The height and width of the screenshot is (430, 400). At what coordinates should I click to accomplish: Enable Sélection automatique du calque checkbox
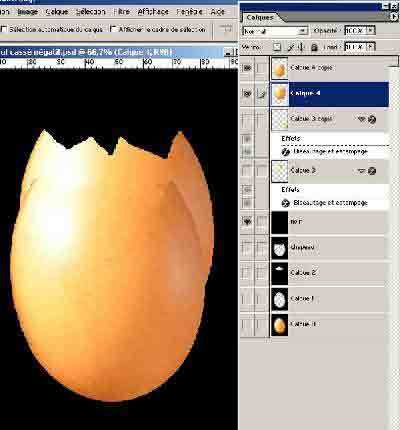click(x=4, y=29)
